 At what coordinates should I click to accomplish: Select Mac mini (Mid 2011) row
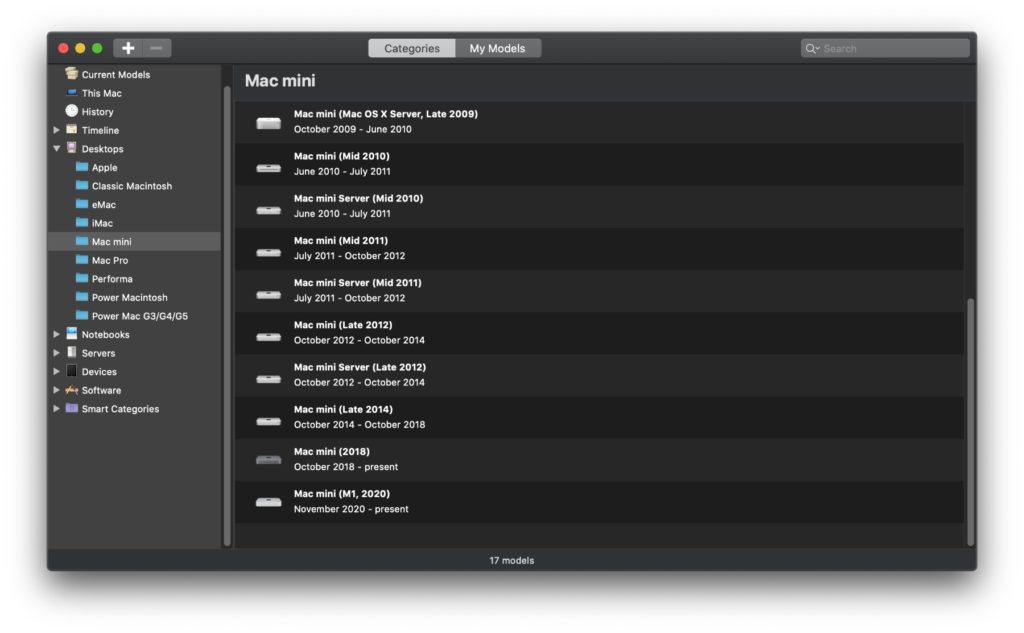pyautogui.click(x=600, y=248)
